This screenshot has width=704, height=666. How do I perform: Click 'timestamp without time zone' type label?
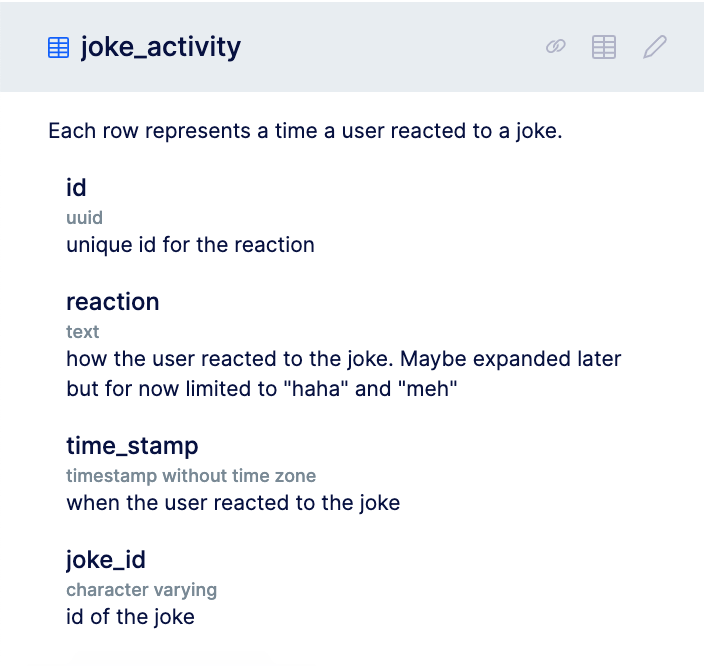pyautogui.click(x=191, y=475)
